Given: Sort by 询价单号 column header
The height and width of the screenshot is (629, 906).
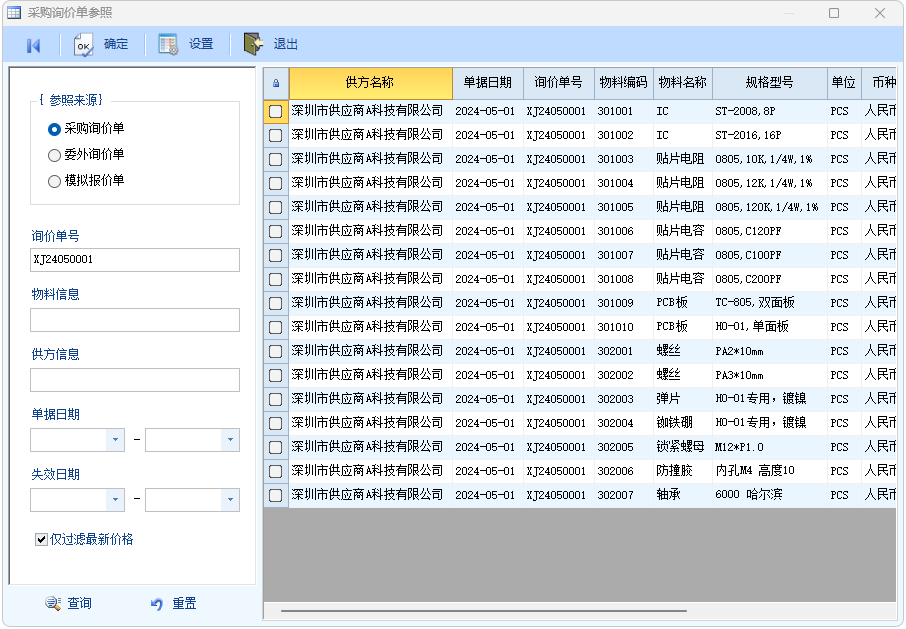Looking at the screenshot, I should click(x=559, y=83).
